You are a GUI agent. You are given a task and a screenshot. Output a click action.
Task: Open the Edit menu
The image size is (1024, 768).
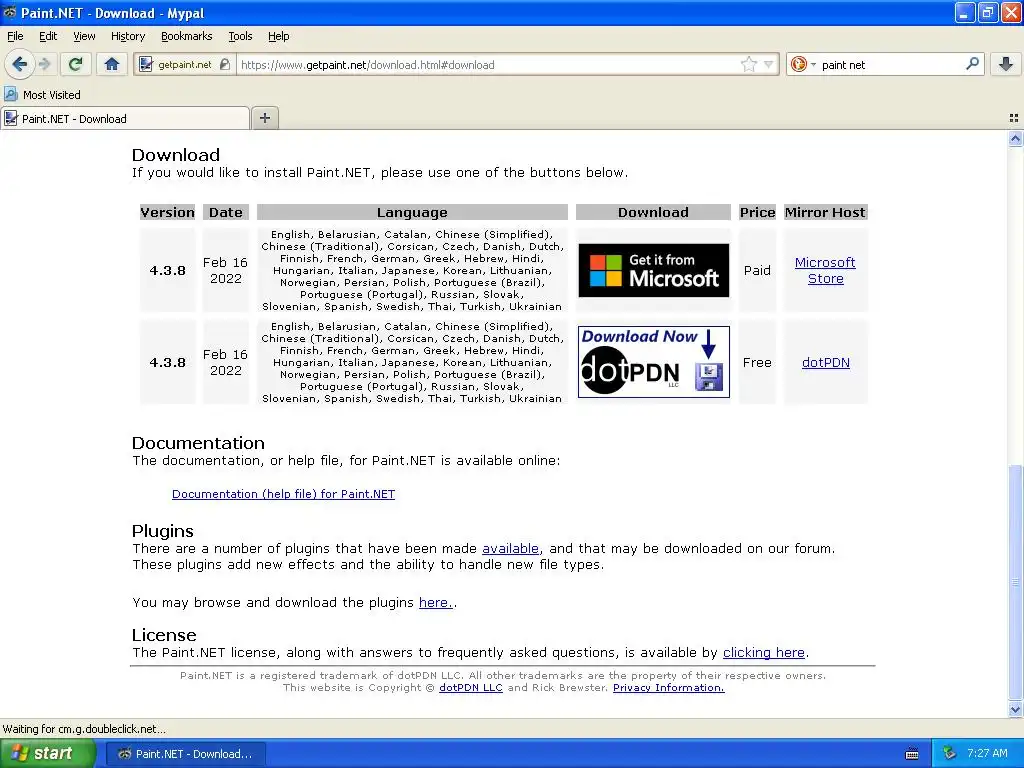pos(48,36)
